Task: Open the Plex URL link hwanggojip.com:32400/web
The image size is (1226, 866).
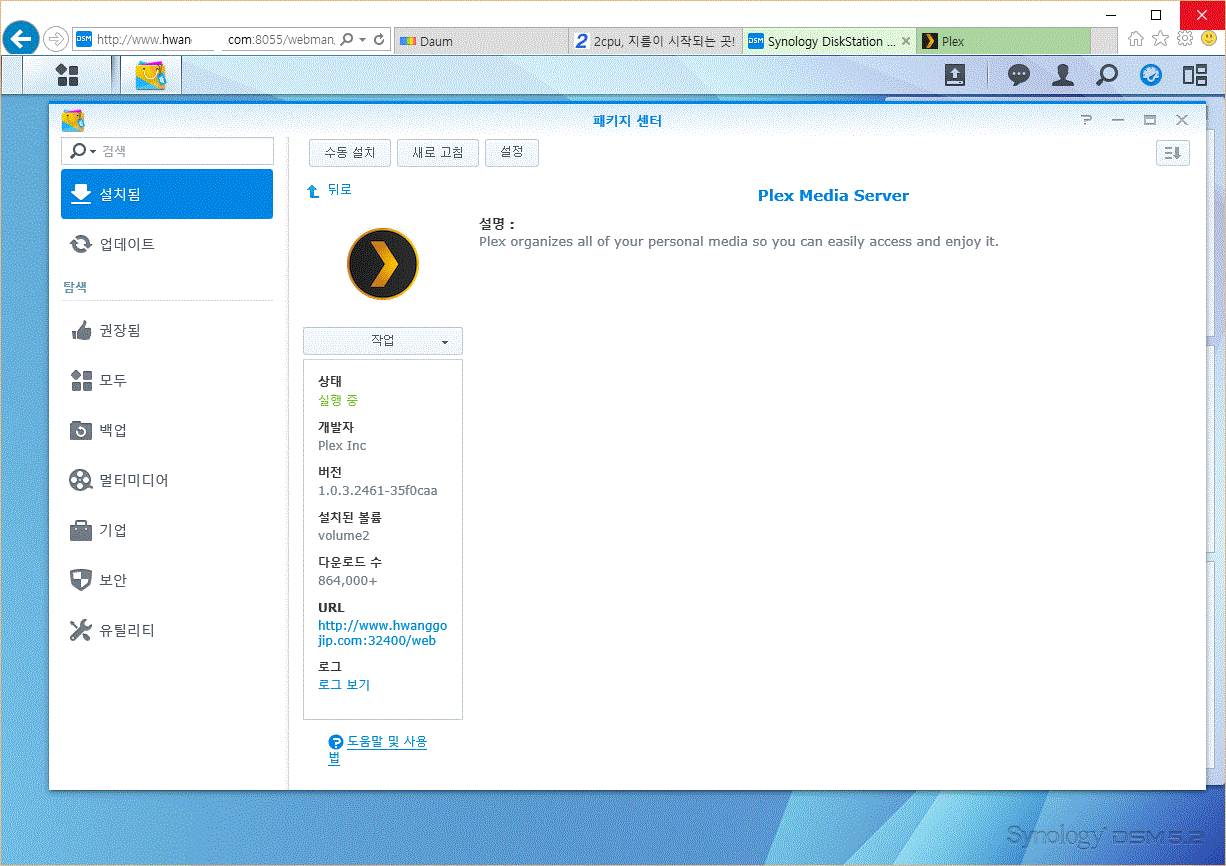Action: 382,633
